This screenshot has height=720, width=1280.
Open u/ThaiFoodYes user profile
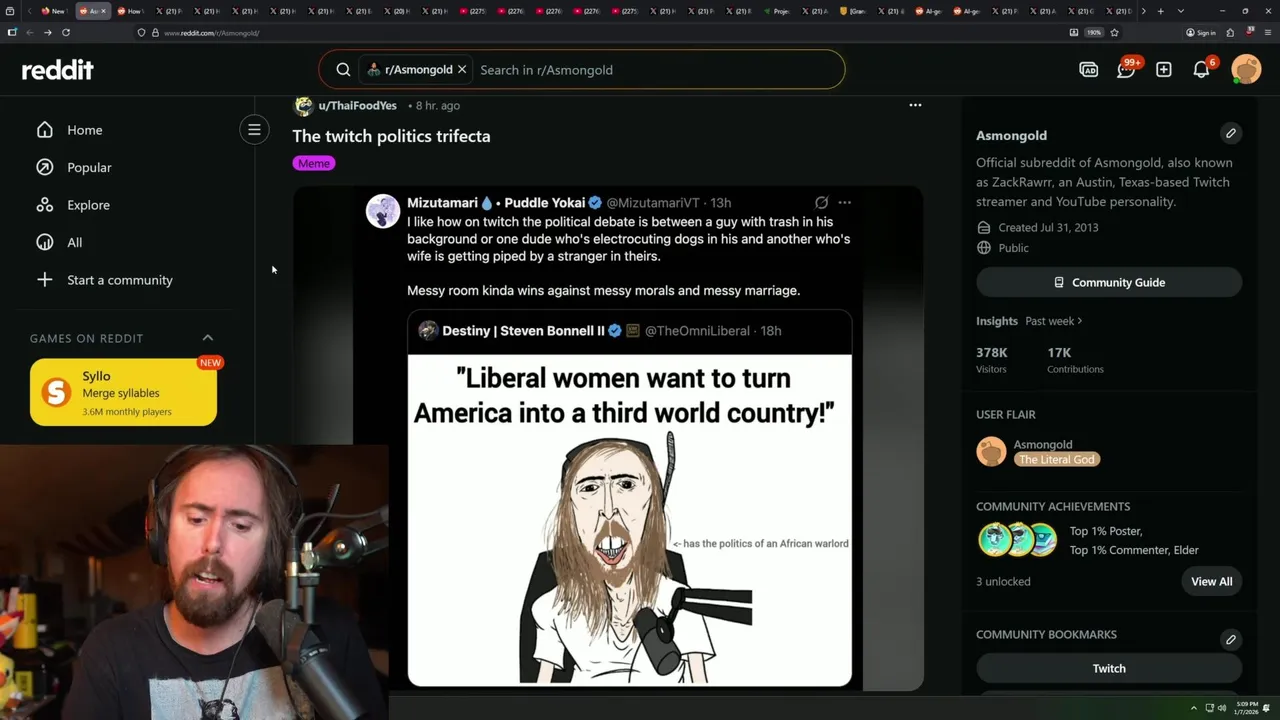[357, 105]
